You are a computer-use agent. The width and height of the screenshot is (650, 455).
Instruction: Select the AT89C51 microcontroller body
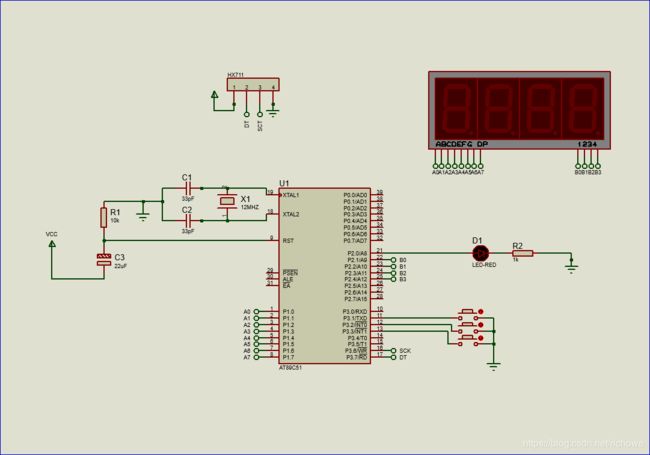(x=325, y=276)
